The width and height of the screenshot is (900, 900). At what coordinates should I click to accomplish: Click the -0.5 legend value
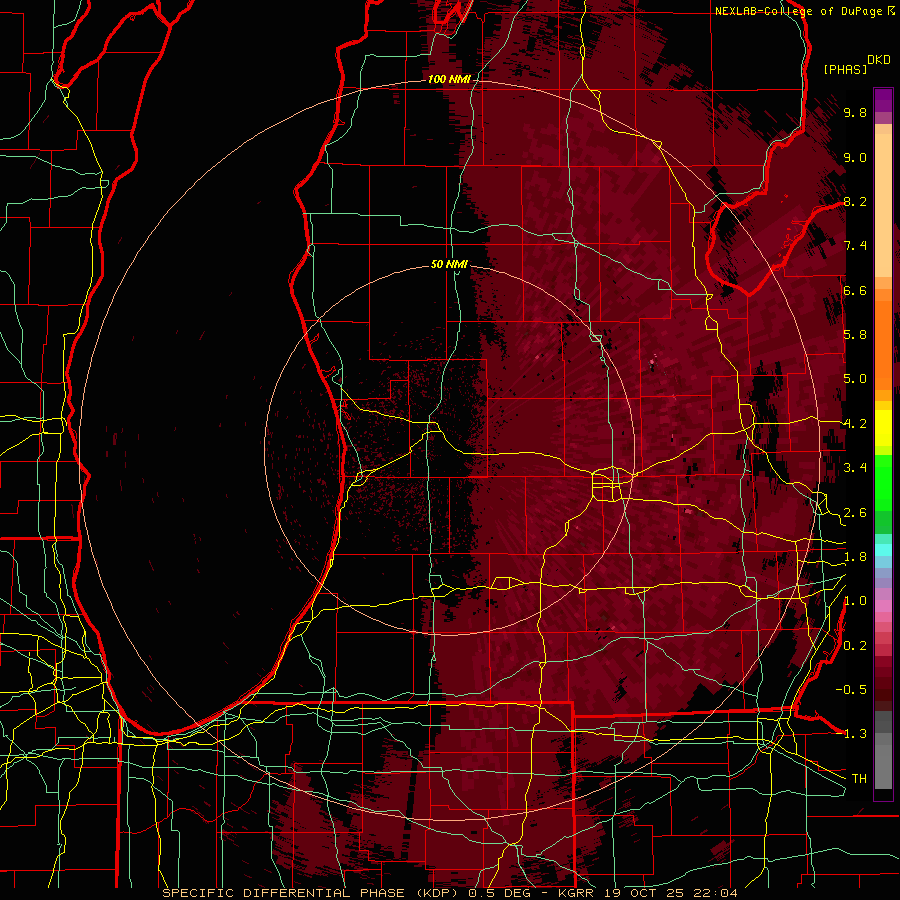coord(851,690)
